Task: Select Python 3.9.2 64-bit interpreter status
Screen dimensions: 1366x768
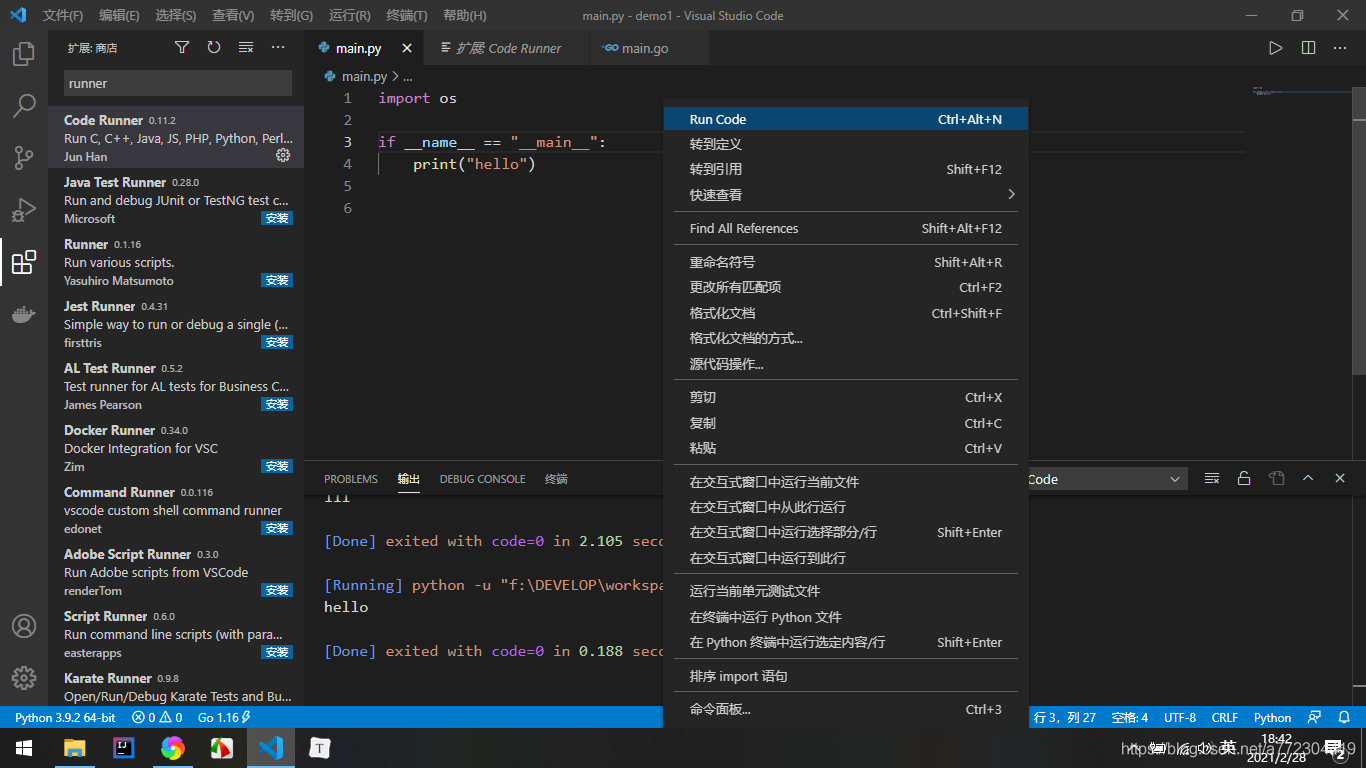Action: pos(65,717)
